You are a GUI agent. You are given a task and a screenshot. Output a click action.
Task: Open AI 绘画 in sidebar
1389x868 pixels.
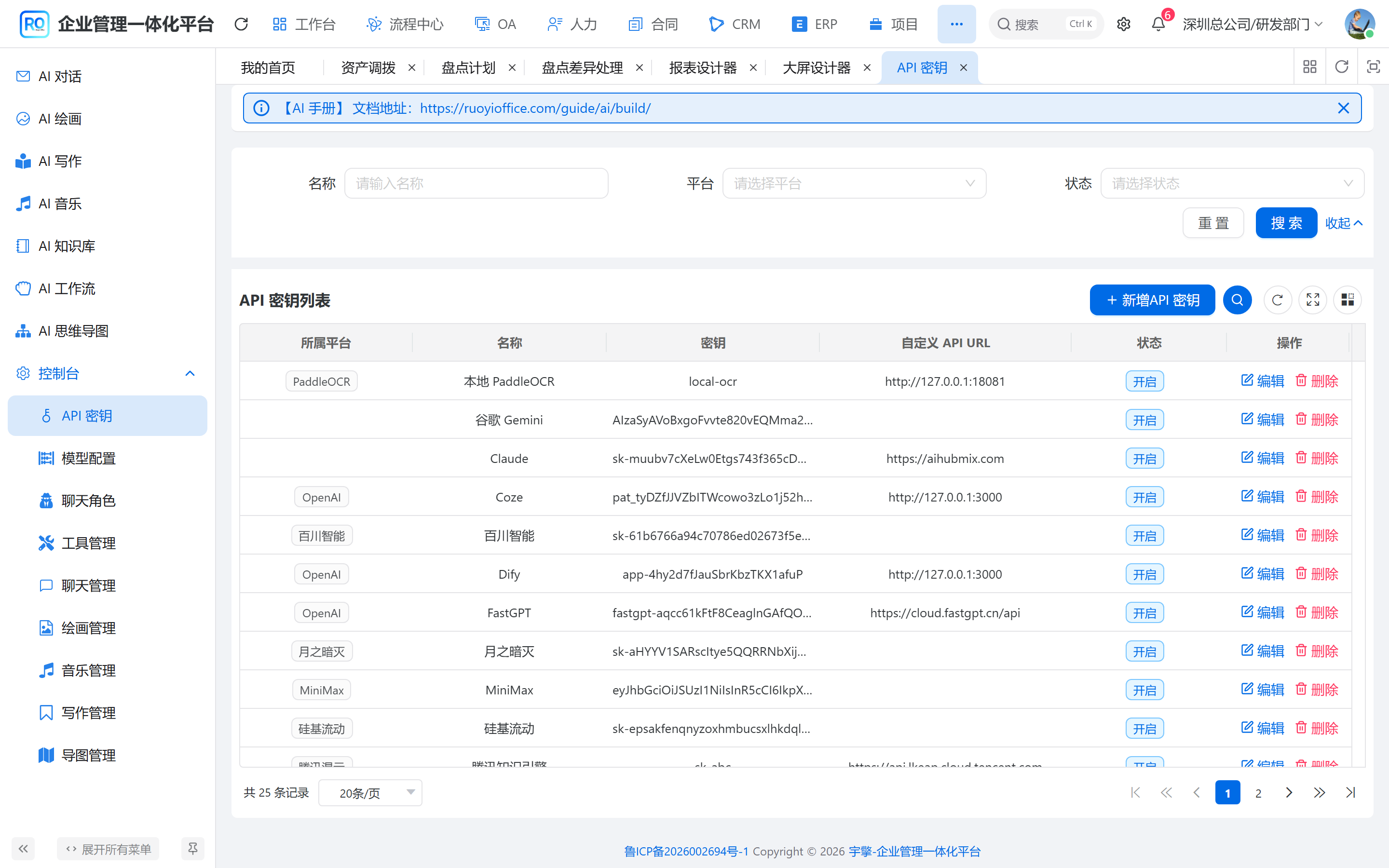[x=108, y=119]
